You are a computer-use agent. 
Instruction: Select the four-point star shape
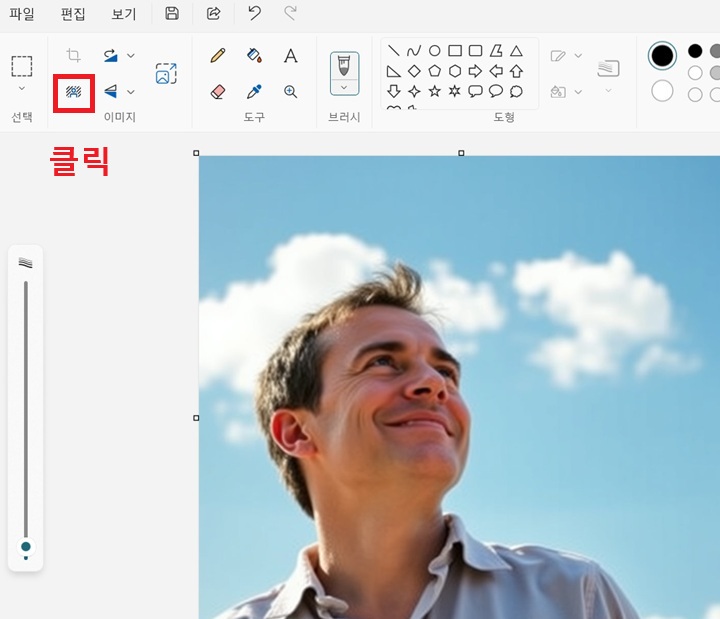coord(414,91)
